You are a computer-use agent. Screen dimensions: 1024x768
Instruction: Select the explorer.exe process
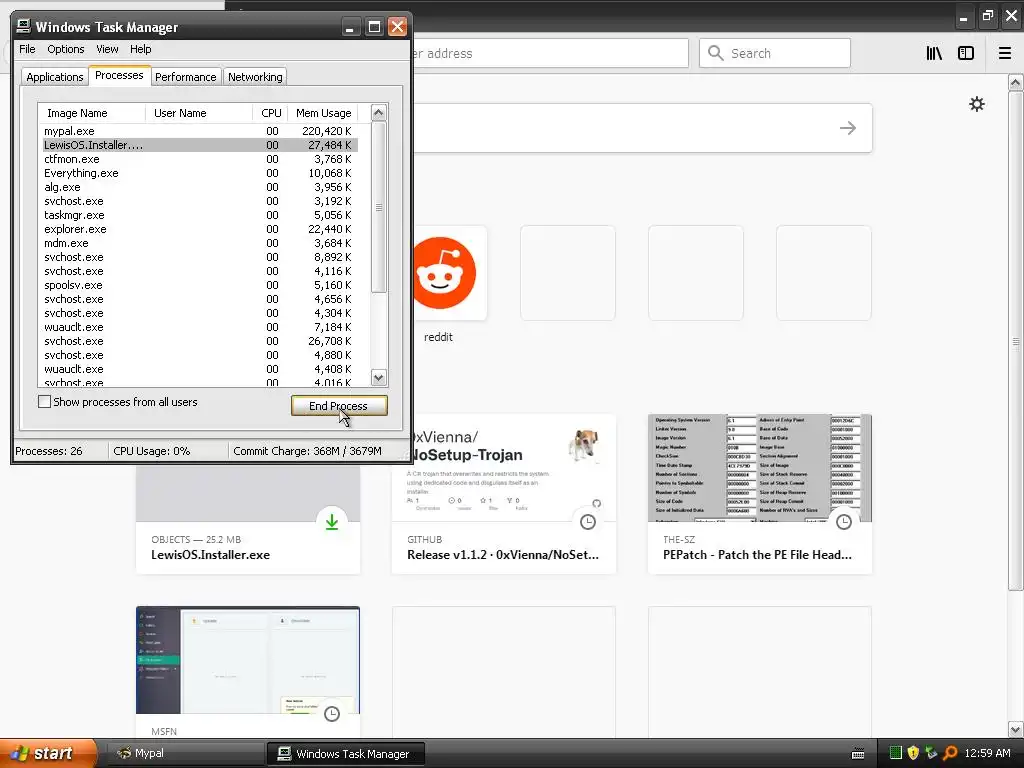point(199,229)
